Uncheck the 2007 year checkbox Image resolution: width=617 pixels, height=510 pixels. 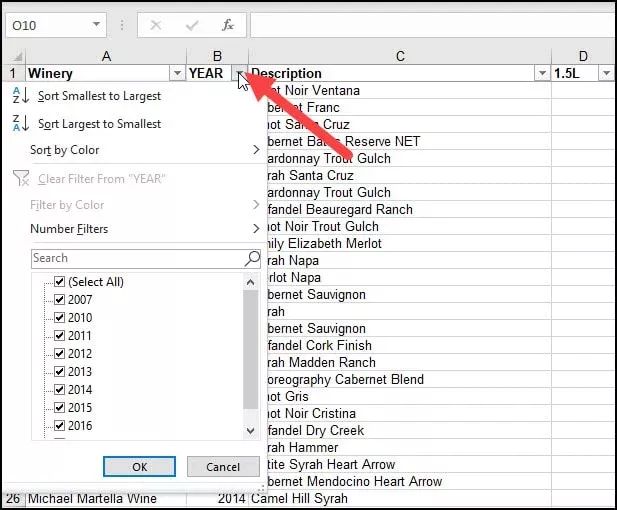[x=59, y=300]
